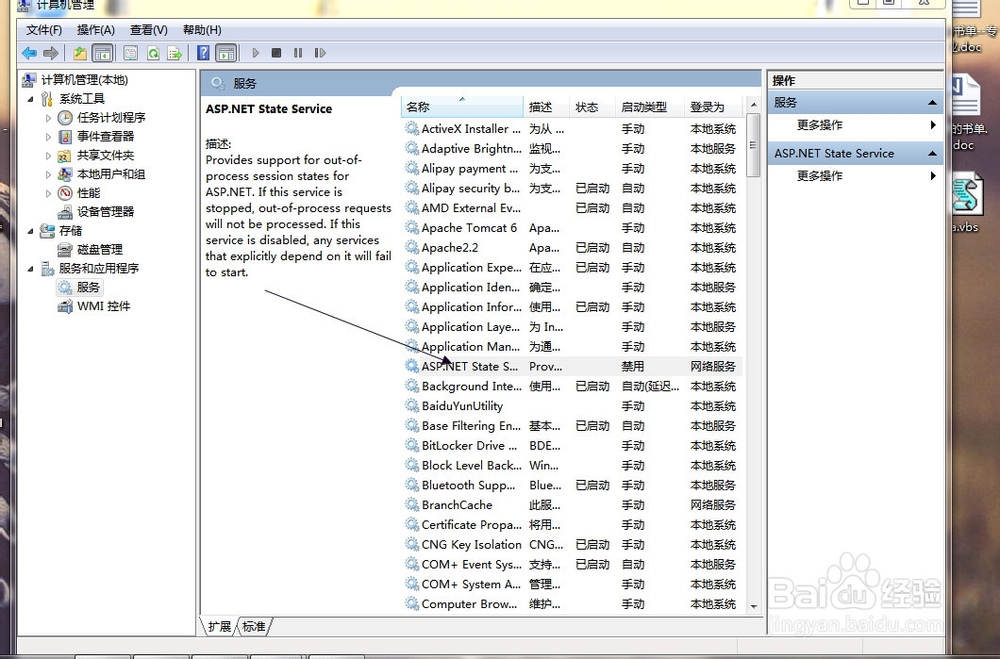Toggle the Show/Hide action pane button

click(x=226, y=53)
